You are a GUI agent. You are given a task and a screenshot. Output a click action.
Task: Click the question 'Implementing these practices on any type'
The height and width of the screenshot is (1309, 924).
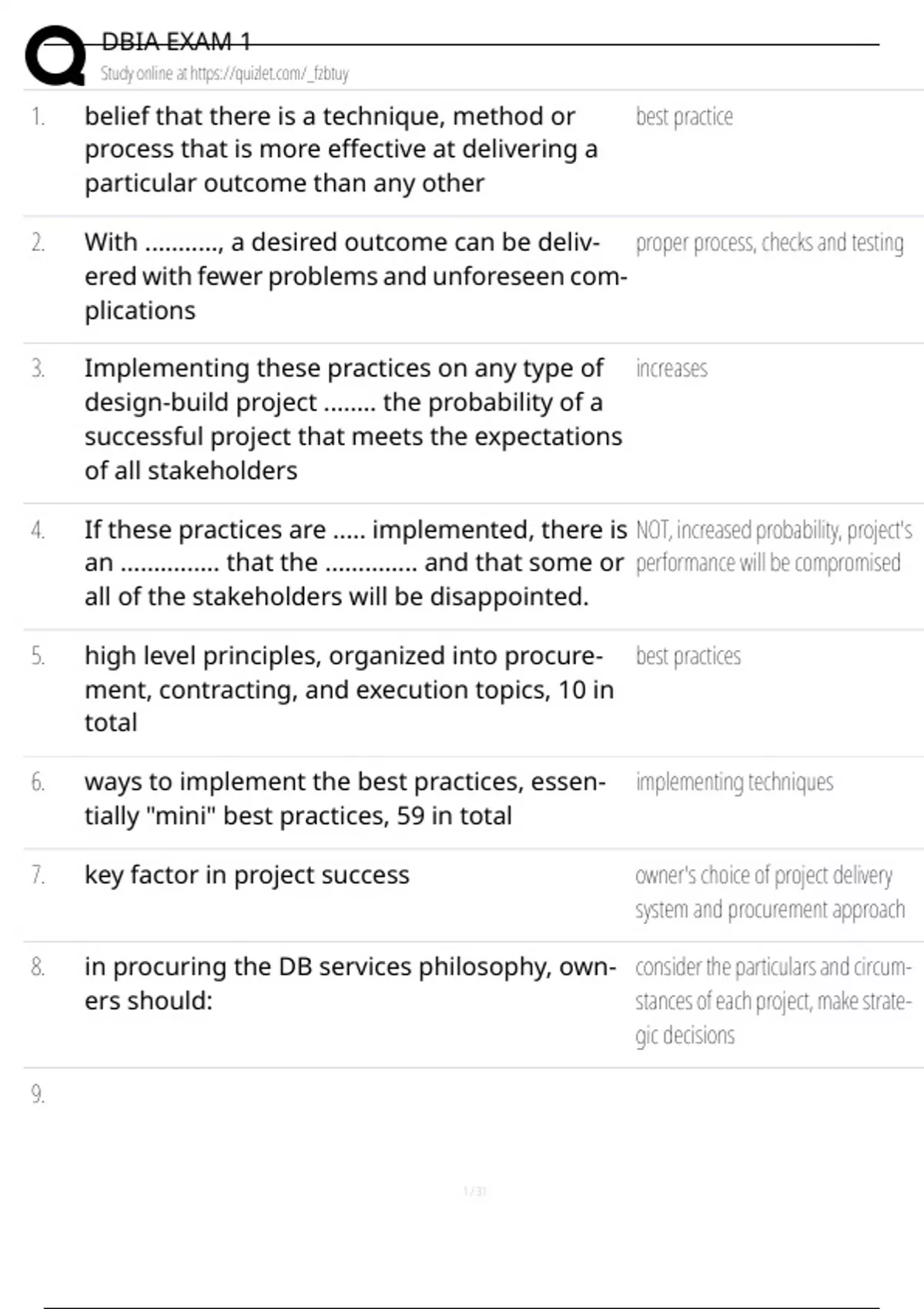[353, 419]
